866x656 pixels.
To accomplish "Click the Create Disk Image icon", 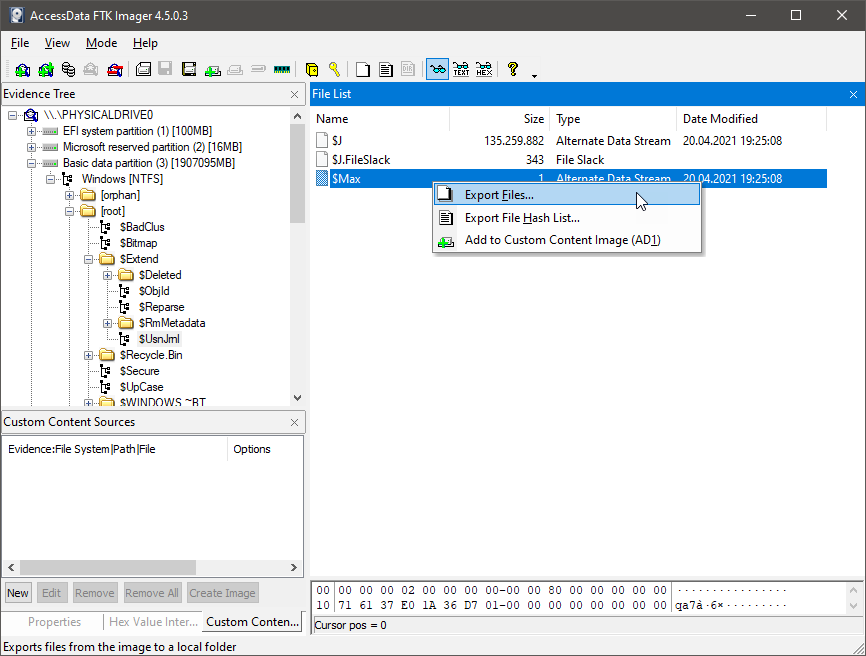I will pyautogui.click(x=144, y=70).
